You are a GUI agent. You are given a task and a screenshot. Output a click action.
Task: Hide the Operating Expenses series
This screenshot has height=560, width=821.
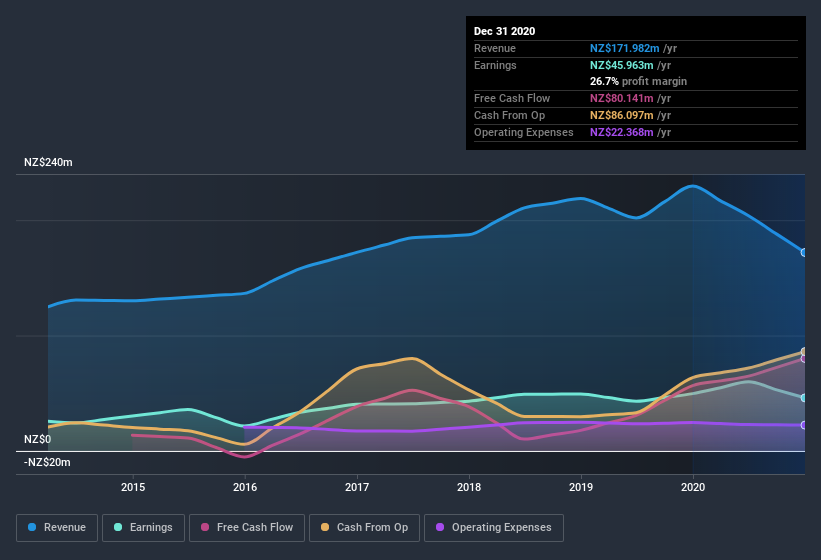493,527
